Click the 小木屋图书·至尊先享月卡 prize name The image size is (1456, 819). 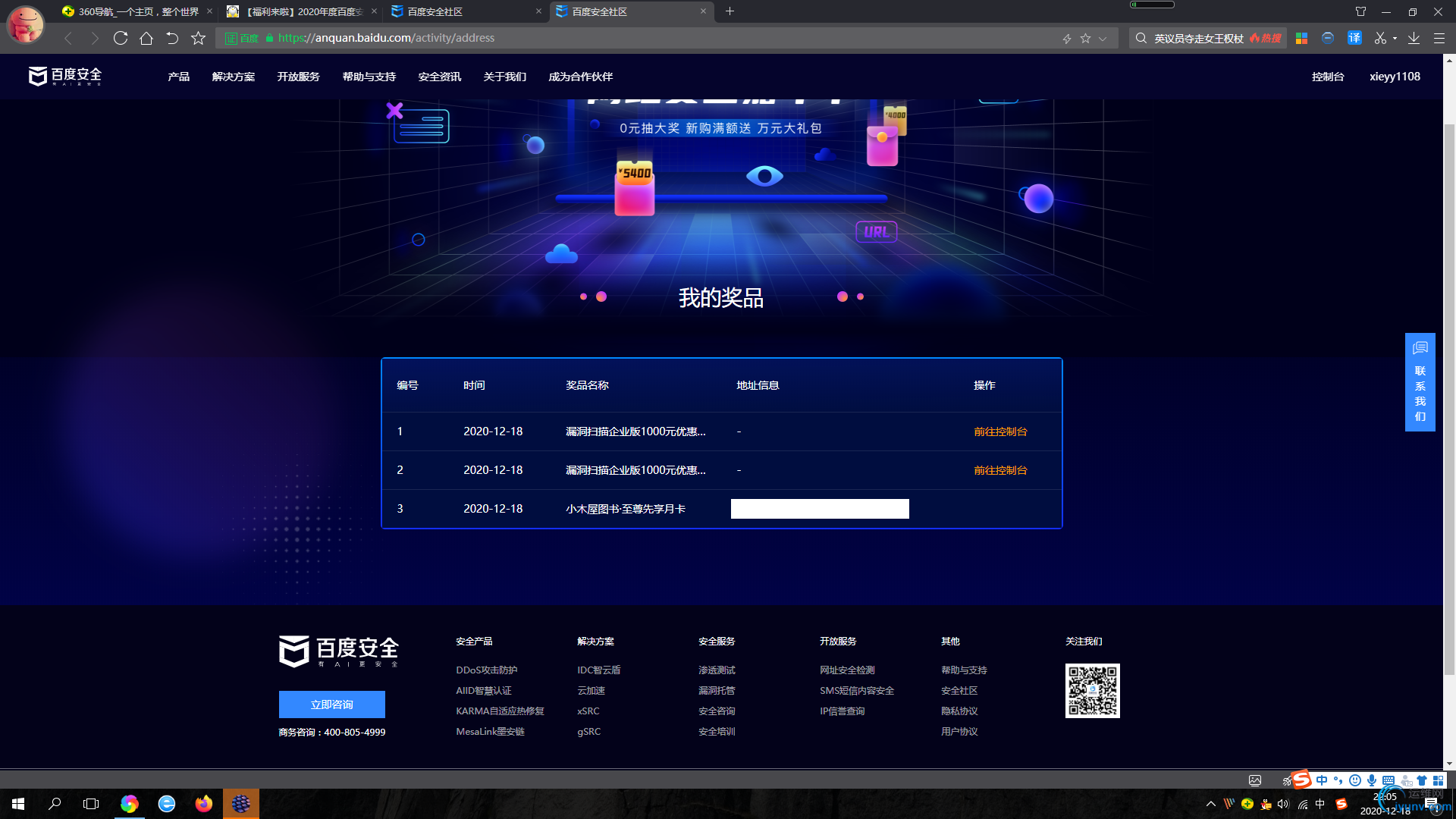[x=626, y=509]
